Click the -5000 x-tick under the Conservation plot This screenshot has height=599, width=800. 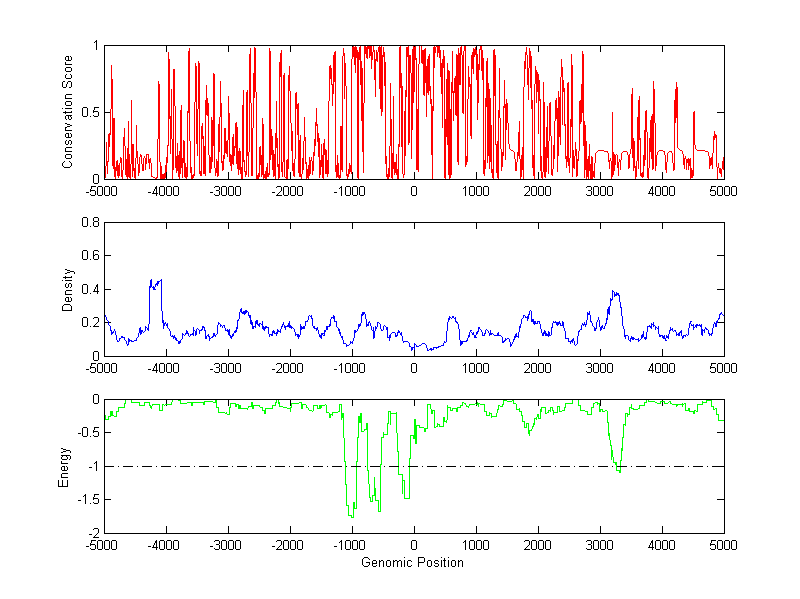pyautogui.click(x=104, y=191)
